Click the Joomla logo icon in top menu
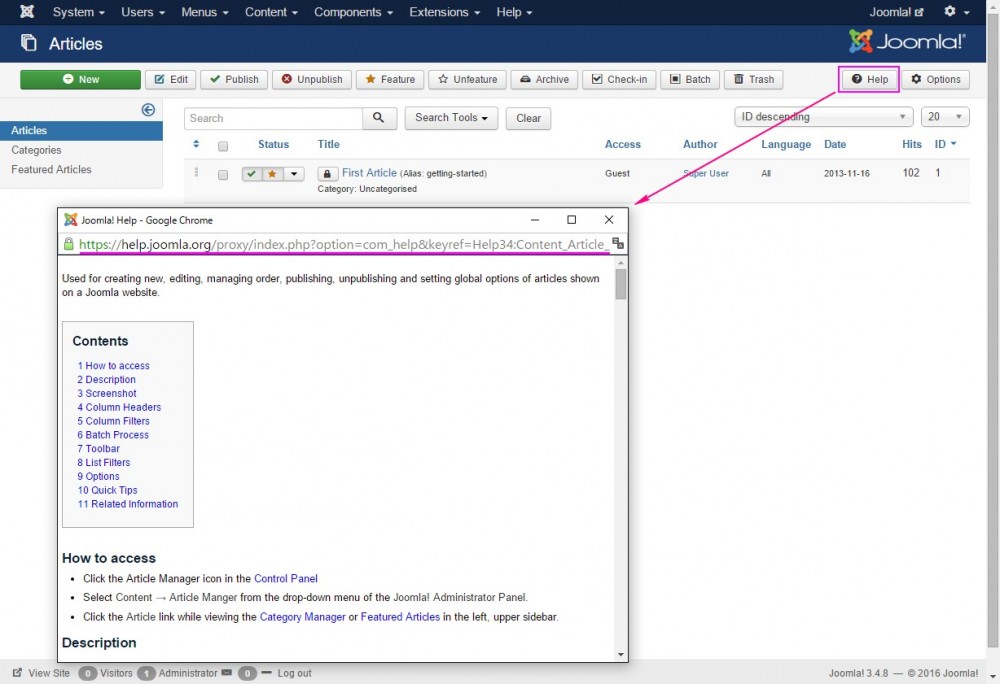Viewport: 1000px width, 684px height. coord(27,12)
